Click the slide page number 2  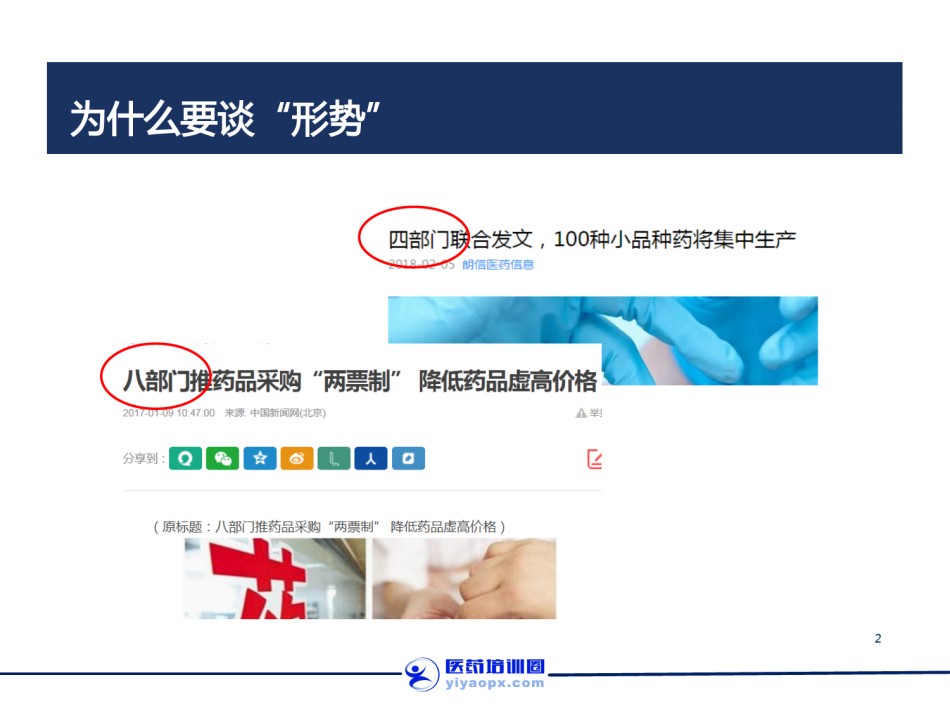pyautogui.click(x=878, y=638)
